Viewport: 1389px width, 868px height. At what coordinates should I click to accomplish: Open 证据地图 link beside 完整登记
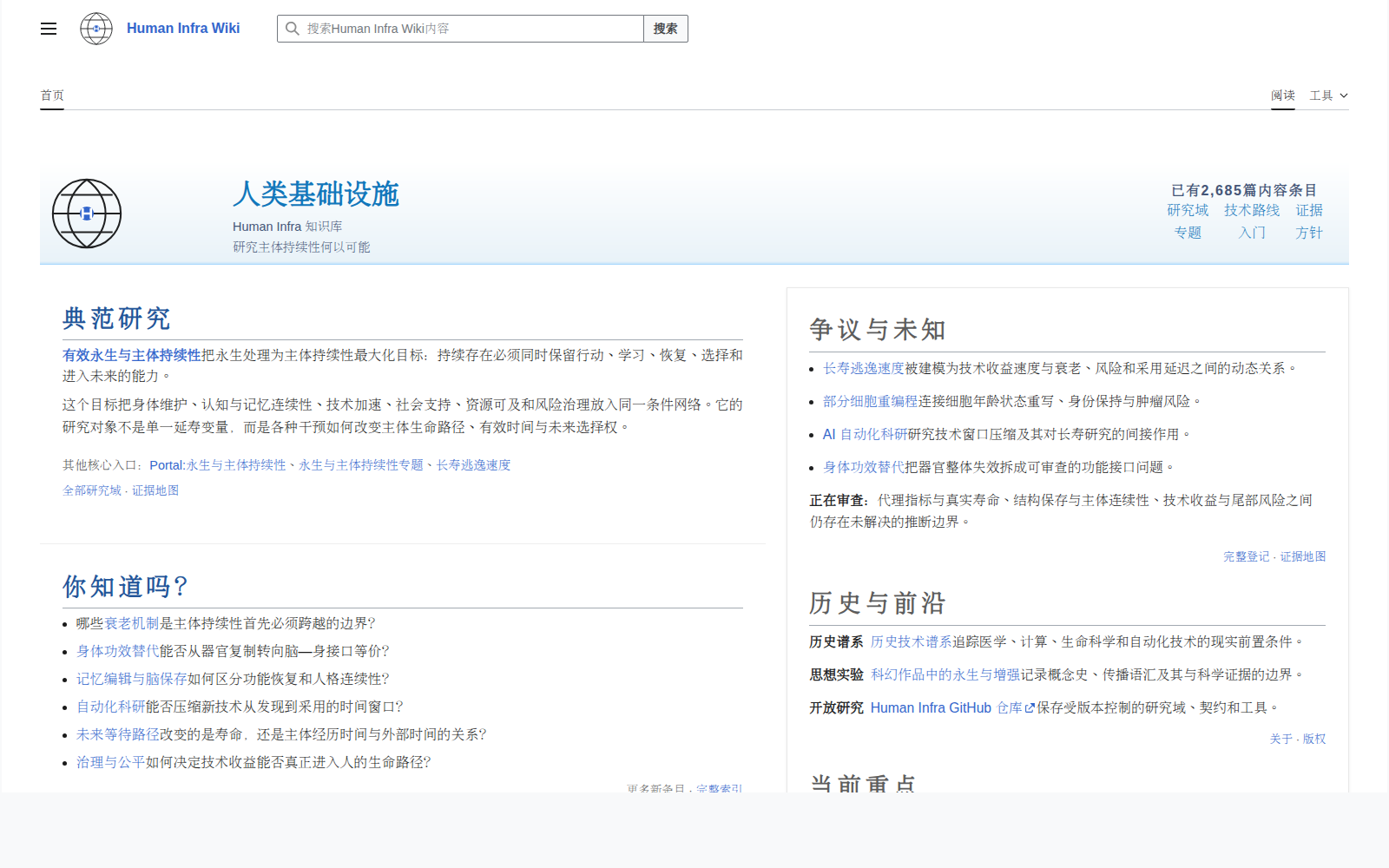(x=1303, y=556)
